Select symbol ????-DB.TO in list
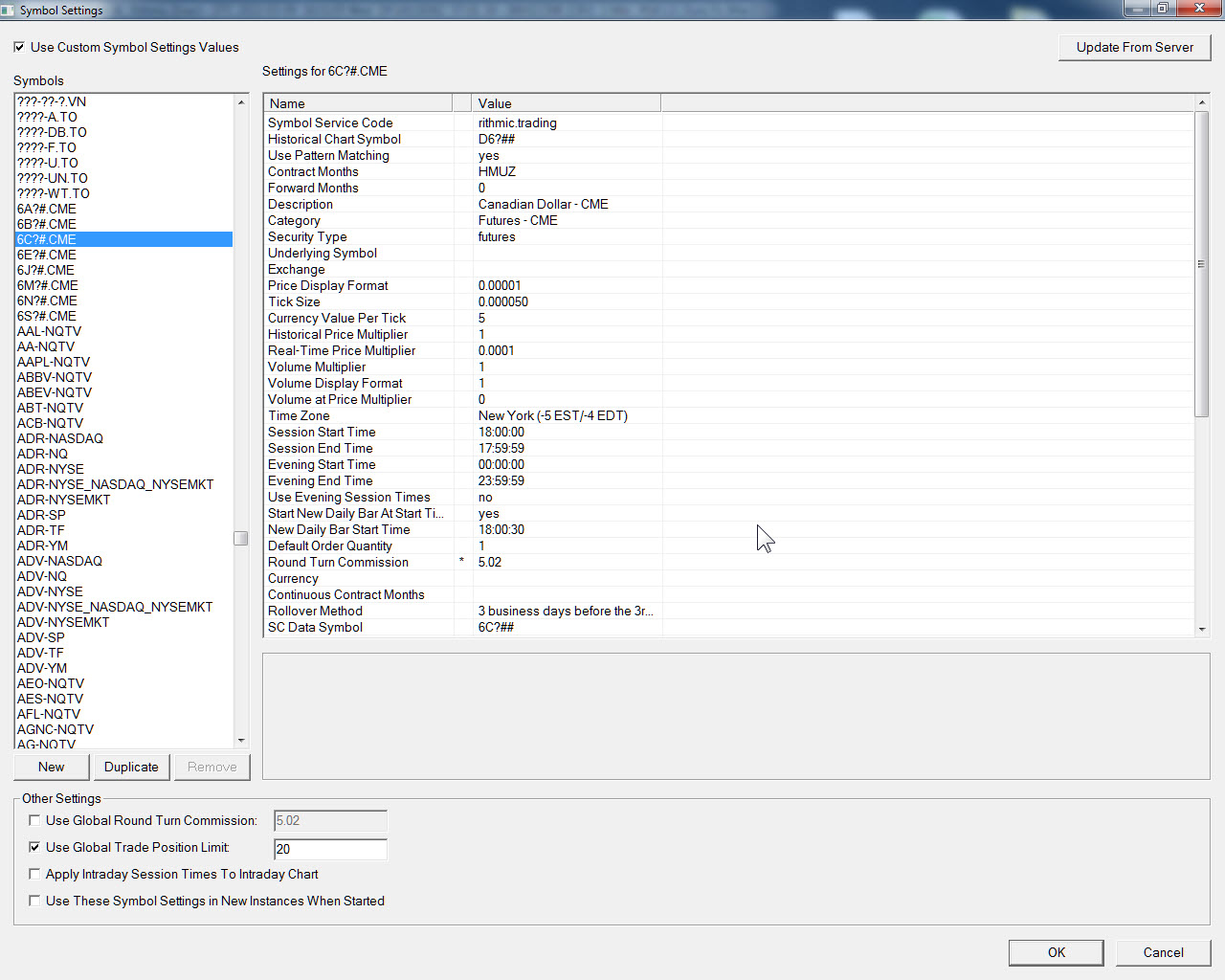This screenshot has height=980, width=1225. click(123, 132)
